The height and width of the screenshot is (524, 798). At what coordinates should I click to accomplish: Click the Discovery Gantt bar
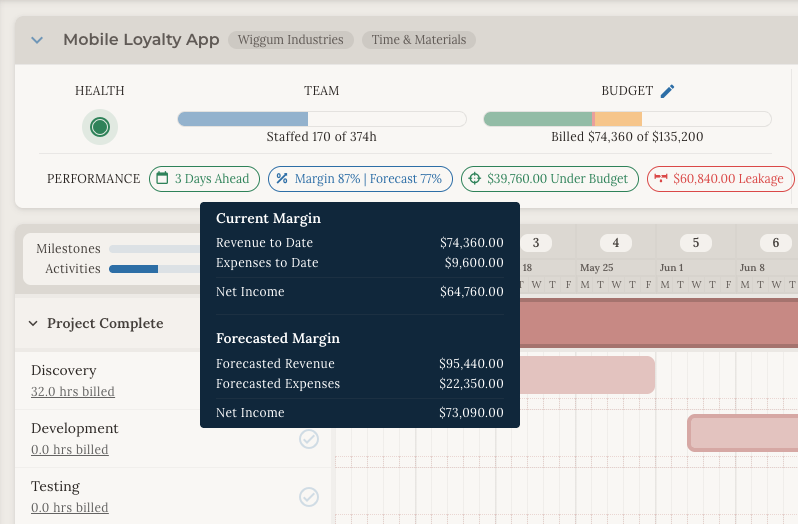click(587, 375)
